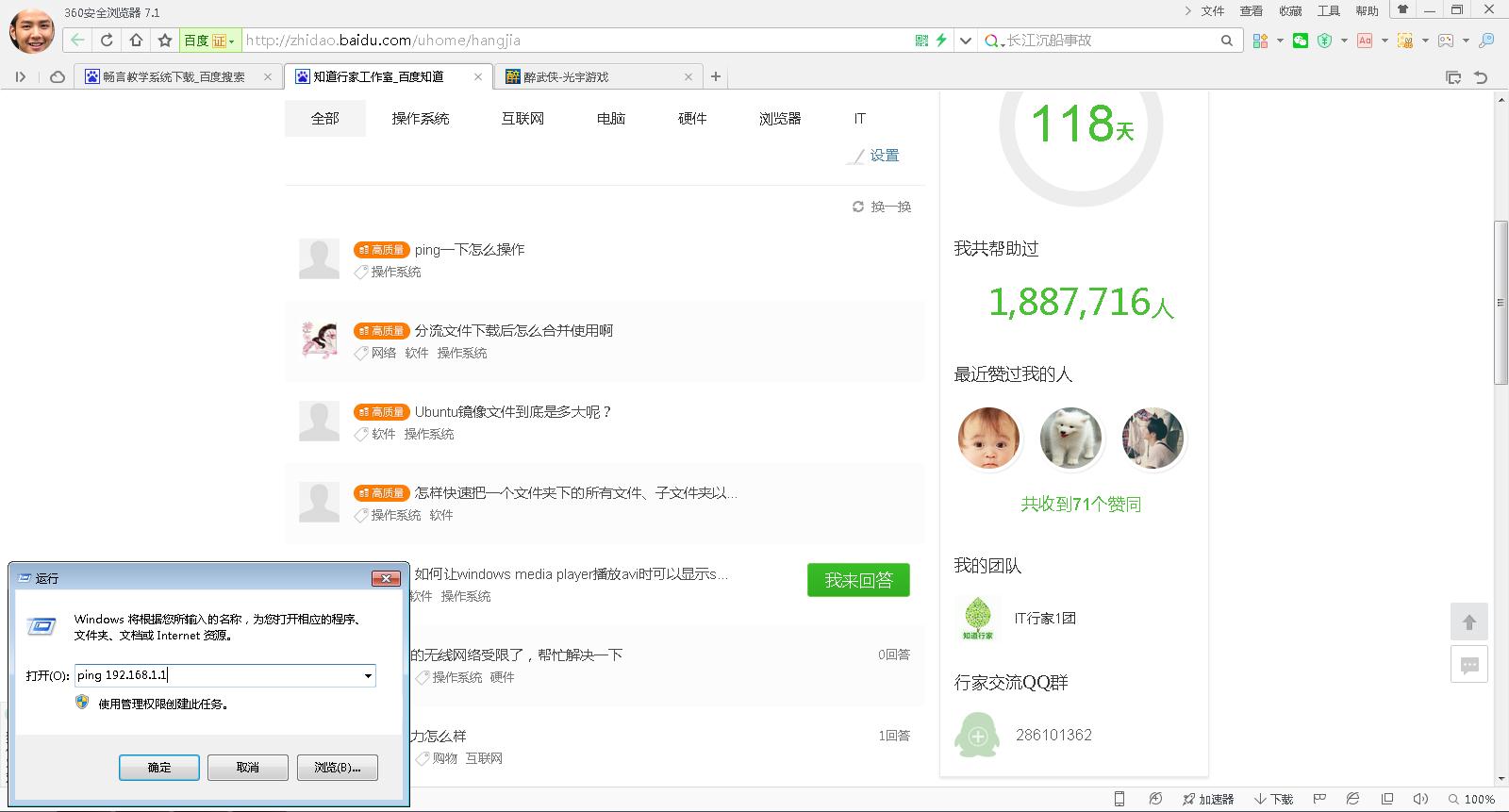Open the cloud sync icon beside tabs
Screen dimensions: 1509x812
58,77
